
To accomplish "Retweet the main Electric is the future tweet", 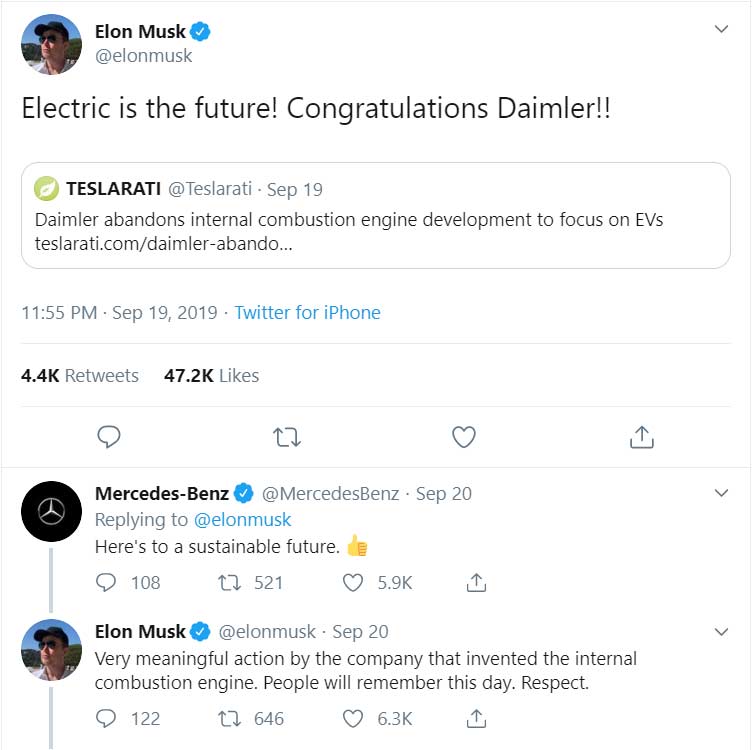I will coord(287,437).
